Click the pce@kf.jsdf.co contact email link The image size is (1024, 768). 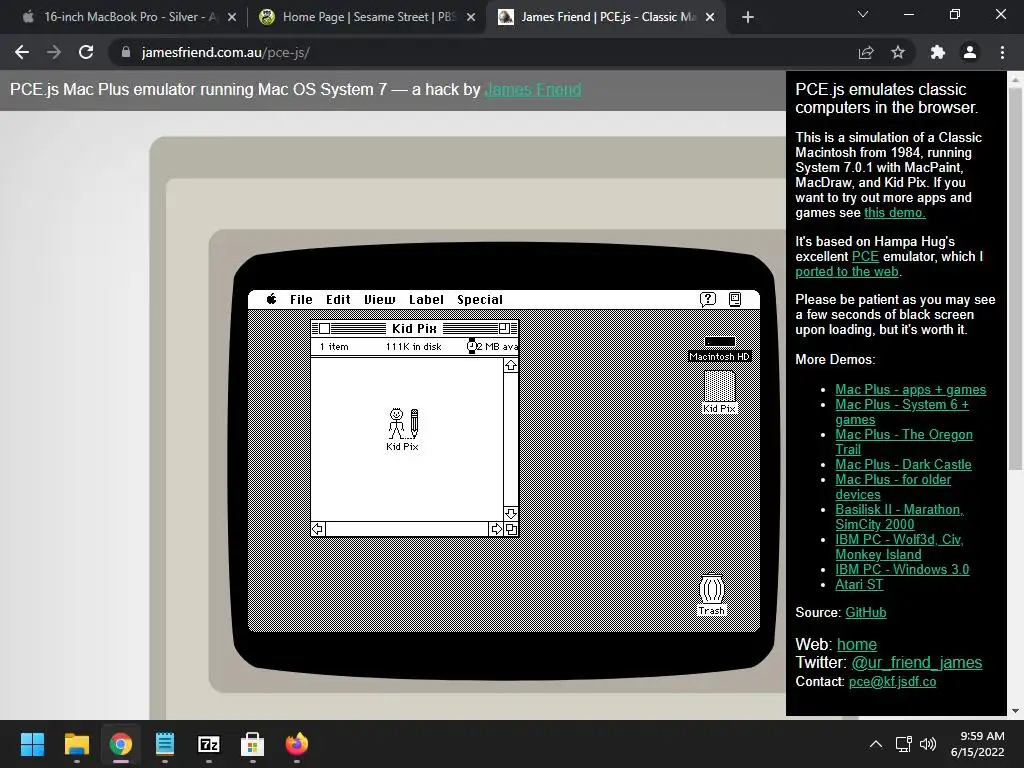[x=892, y=682]
